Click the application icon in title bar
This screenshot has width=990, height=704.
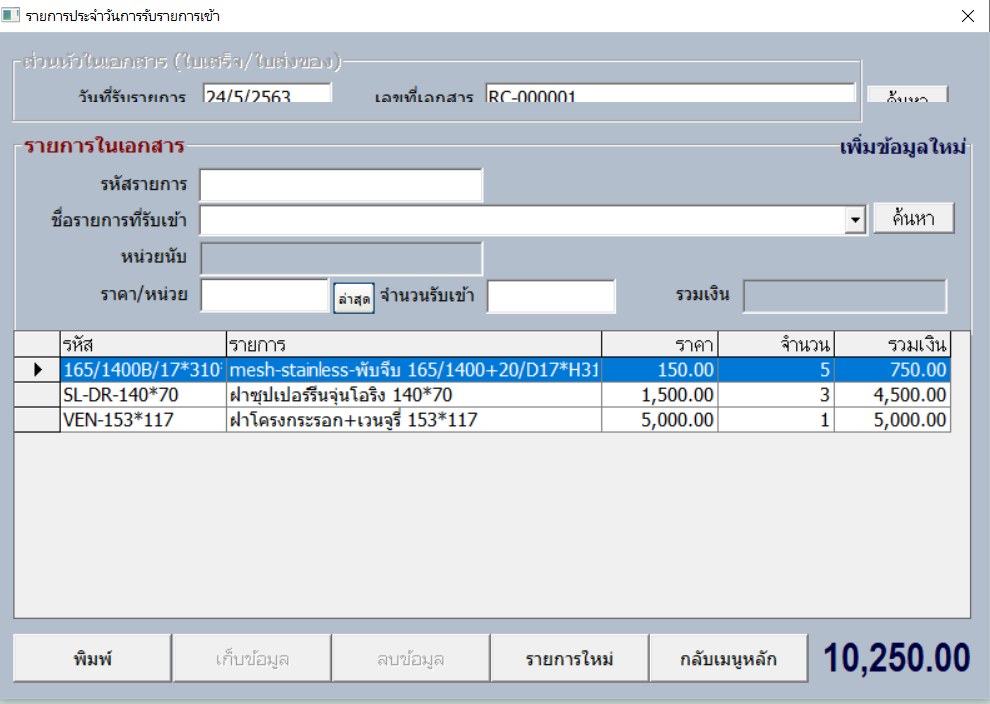pos(11,15)
